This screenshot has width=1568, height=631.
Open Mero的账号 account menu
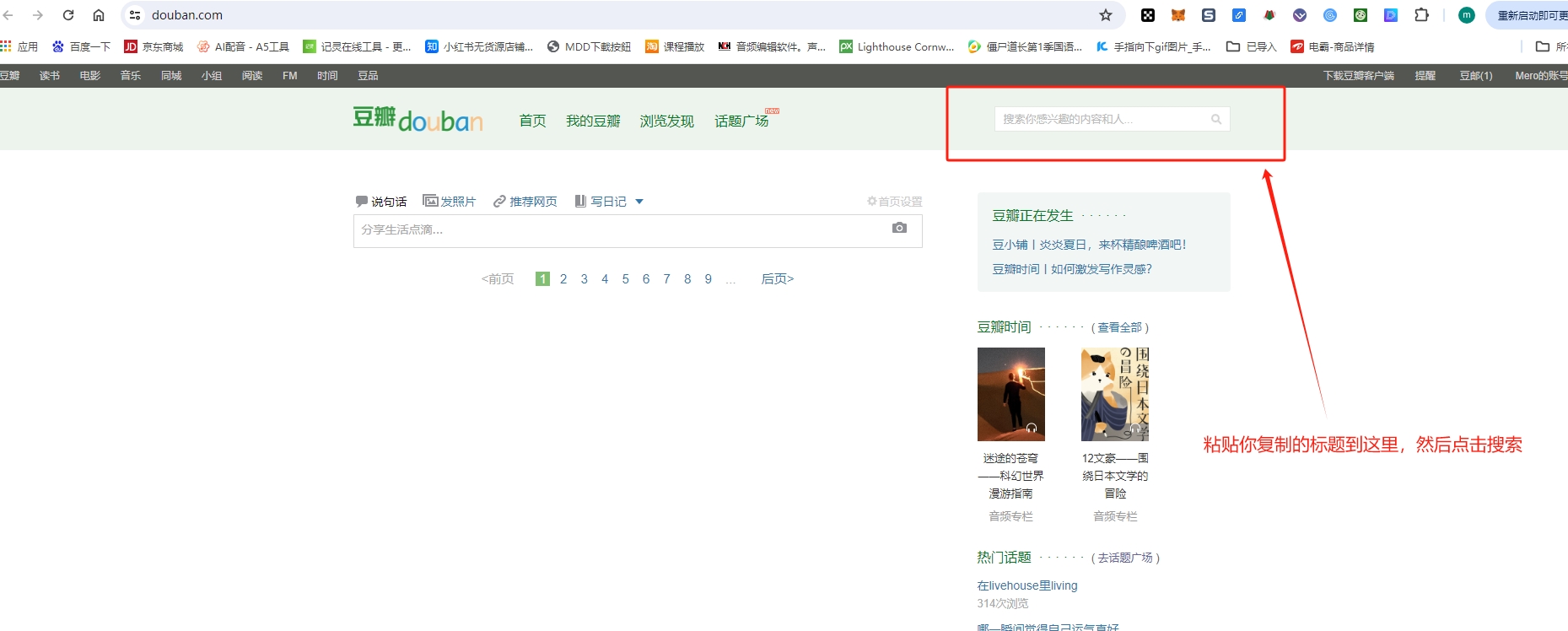(1540, 76)
